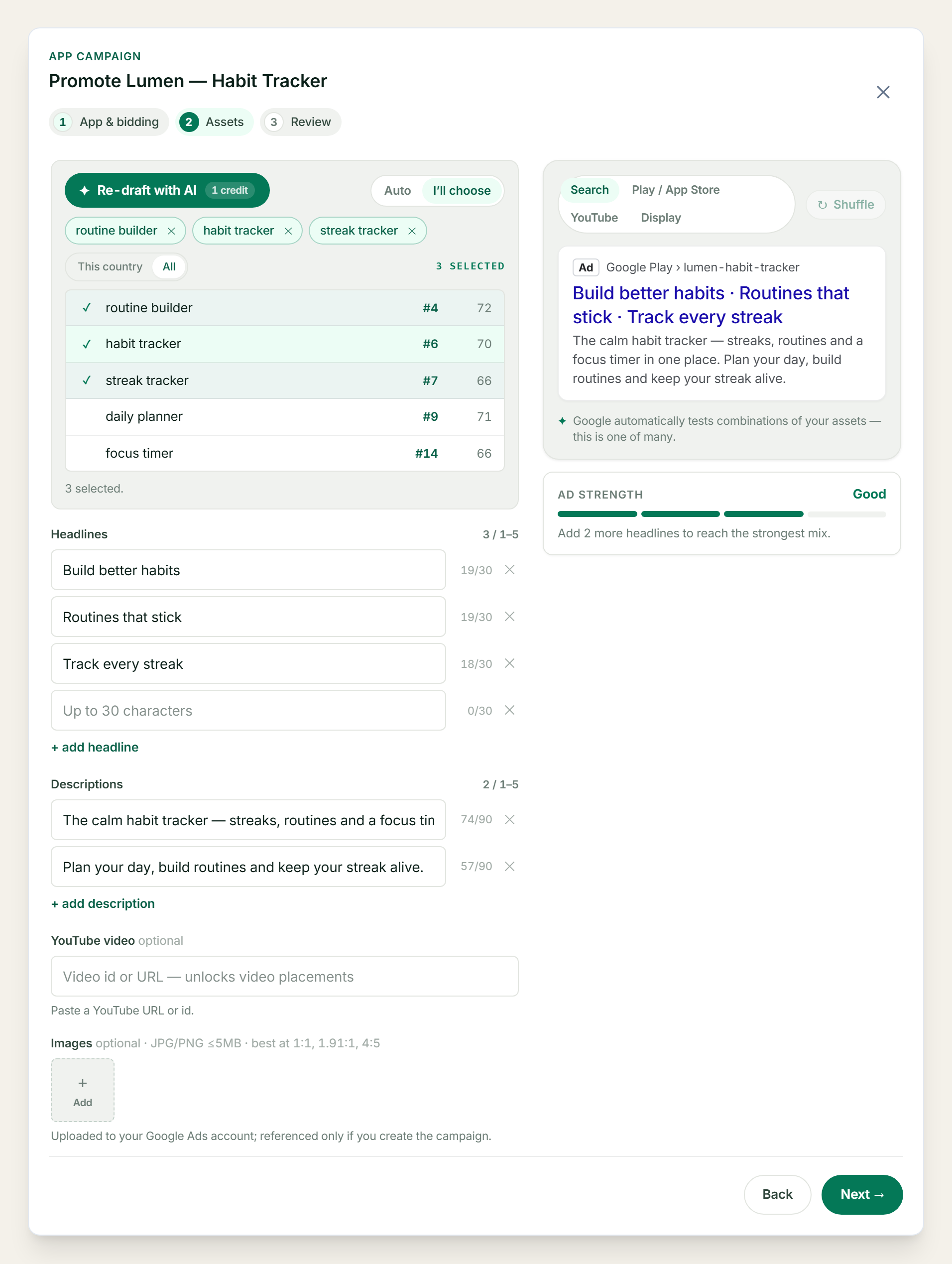Click the Ad Strength progress bar
This screenshot has height=1264, width=952.
[721, 514]
